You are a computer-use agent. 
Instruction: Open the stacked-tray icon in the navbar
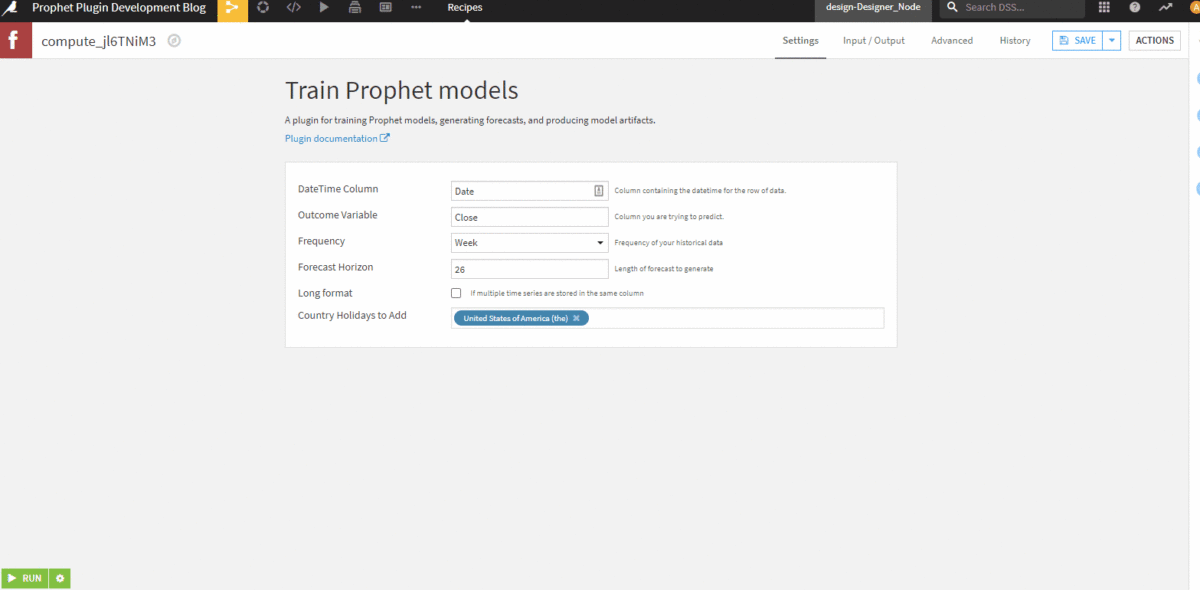355,8
